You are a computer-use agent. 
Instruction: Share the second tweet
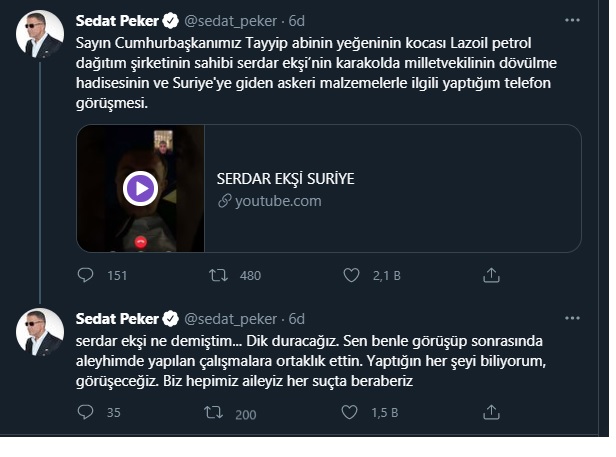491,412
